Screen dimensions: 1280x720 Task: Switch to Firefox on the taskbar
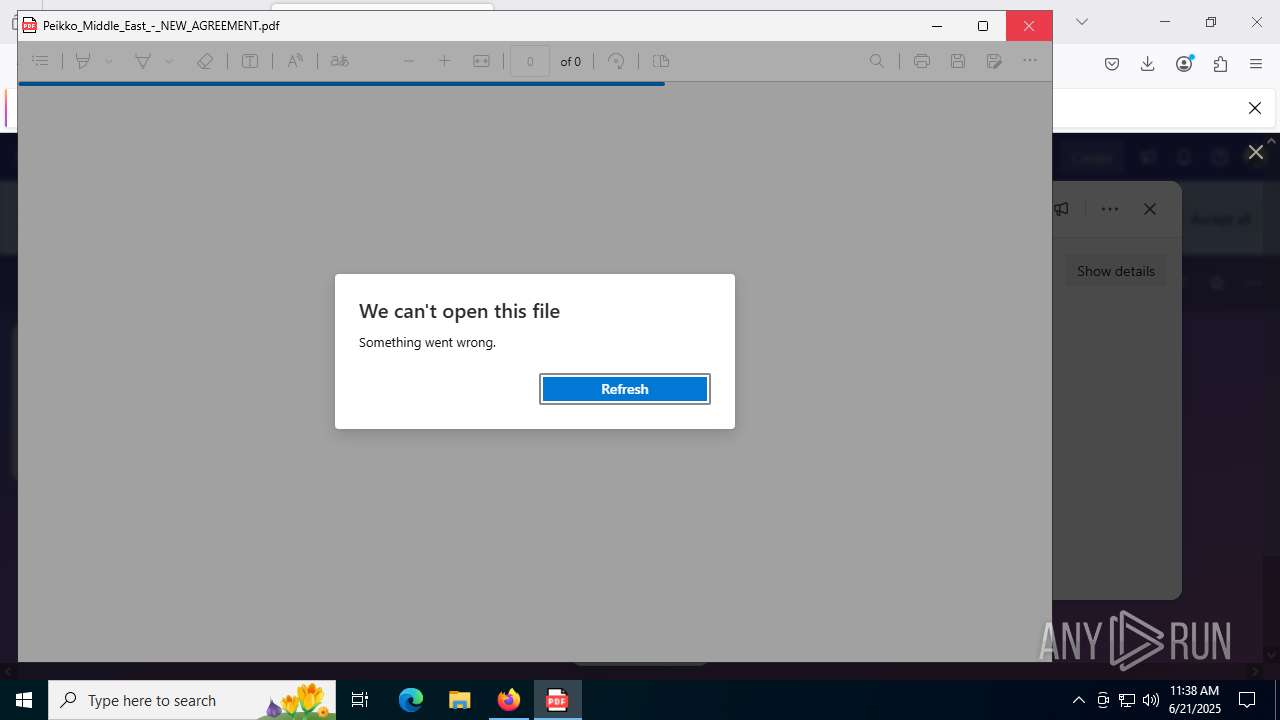click(x=508, y=700)
